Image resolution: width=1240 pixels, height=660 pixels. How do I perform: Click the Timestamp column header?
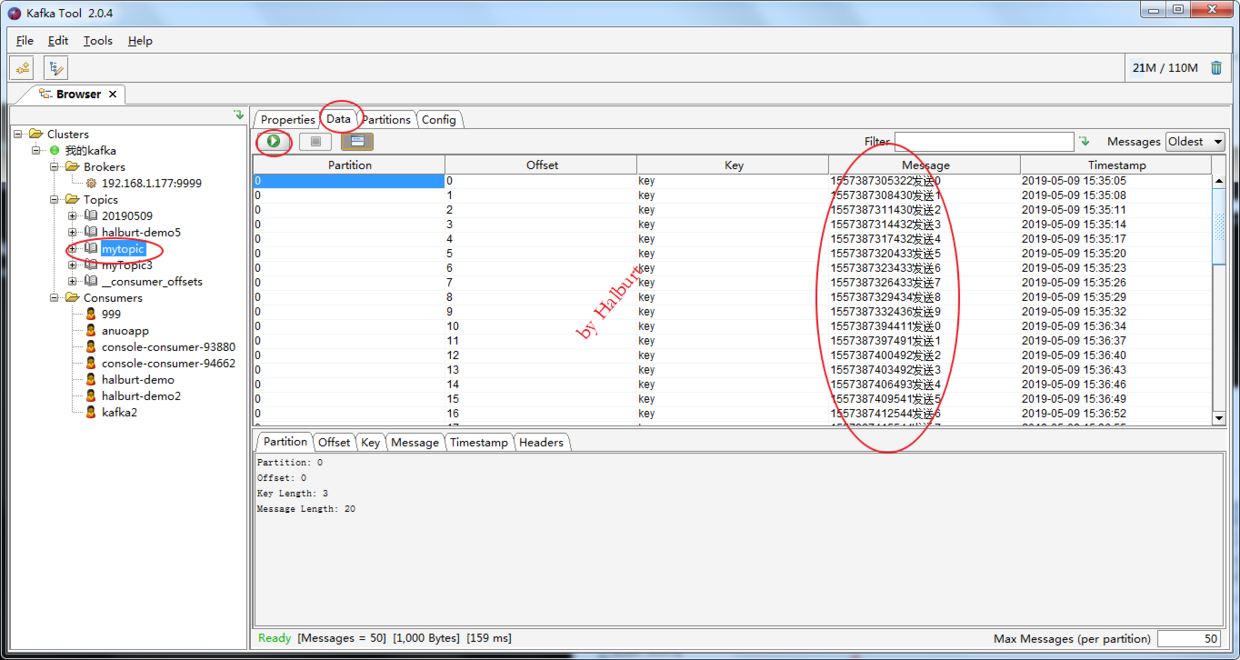[x=1117, y=165]
